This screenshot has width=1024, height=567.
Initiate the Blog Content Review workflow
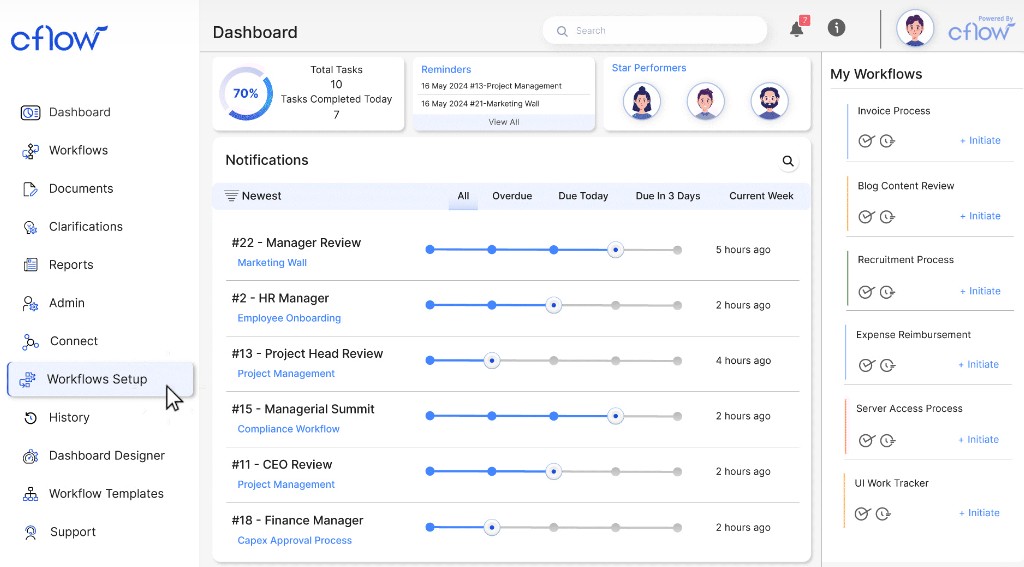[980, 216]
